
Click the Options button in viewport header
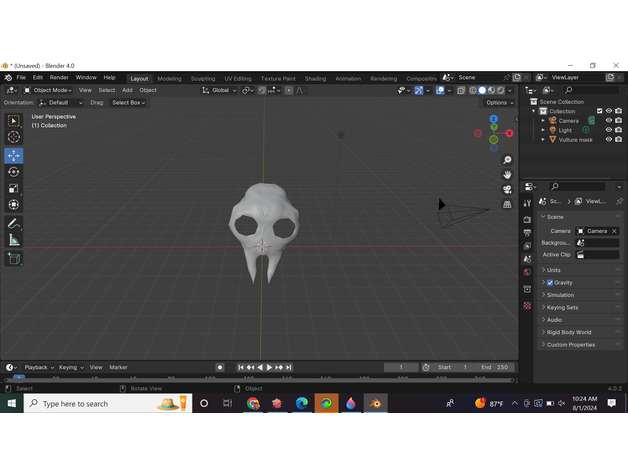(498, 102)
